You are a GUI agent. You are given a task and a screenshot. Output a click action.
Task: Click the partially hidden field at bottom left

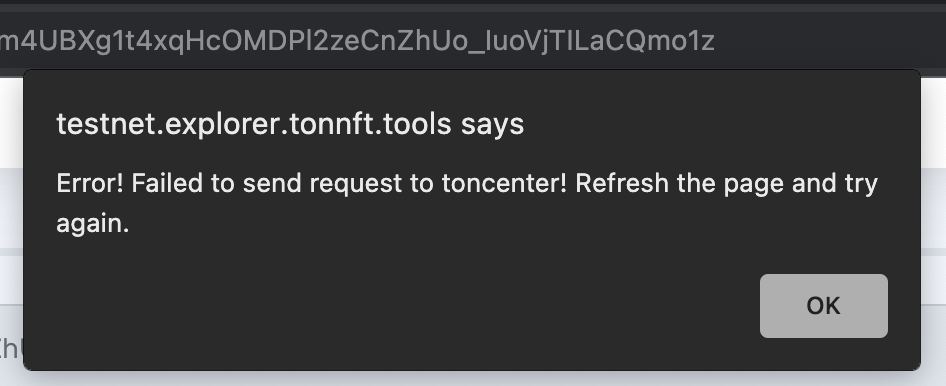(11, 346)
